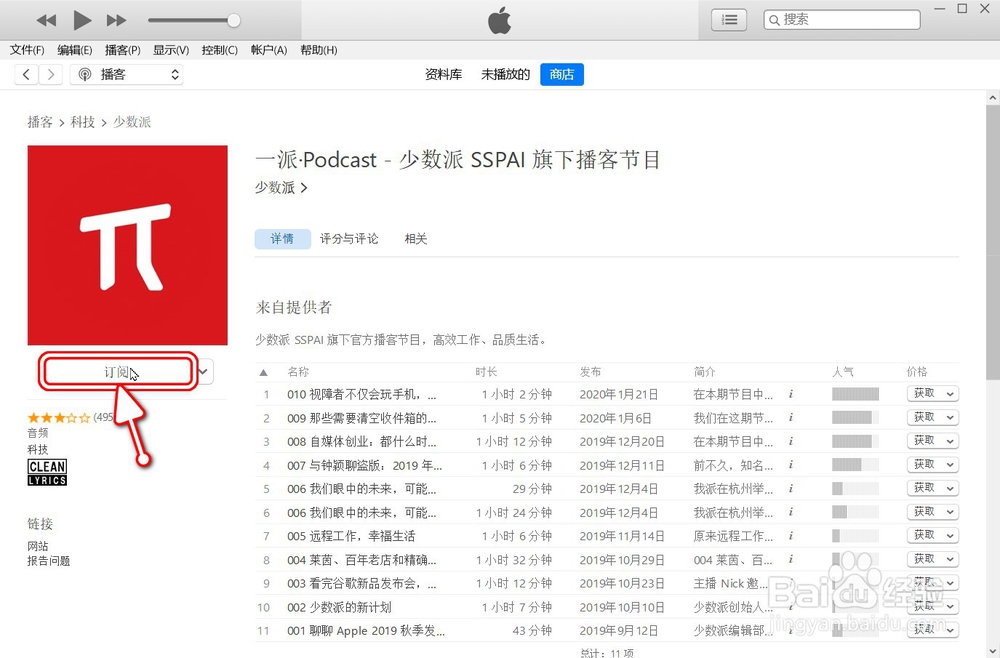Expand 获取 dropdown arrow for episode 004

[950, 559]
